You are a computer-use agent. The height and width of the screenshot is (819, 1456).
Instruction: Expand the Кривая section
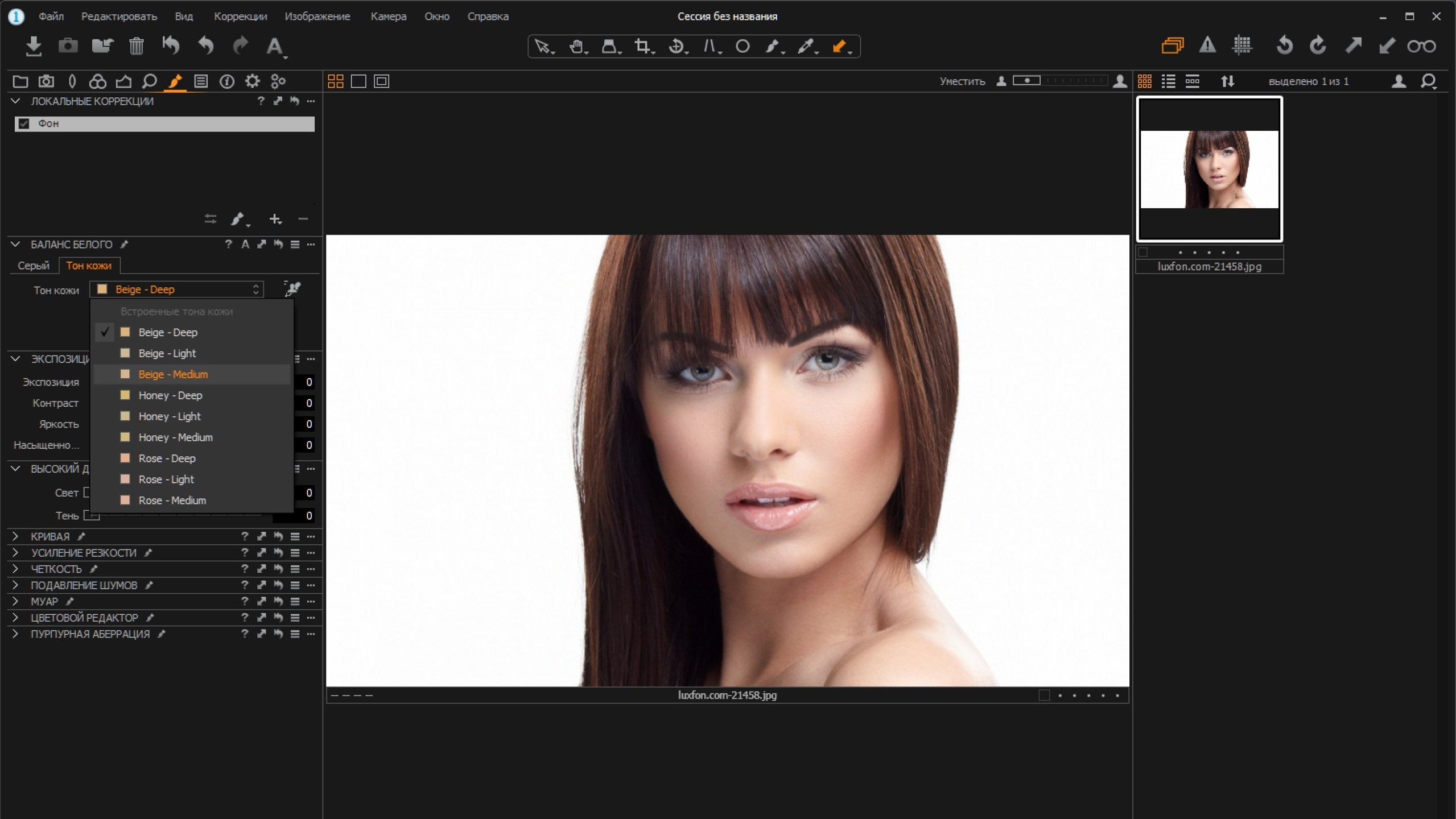coord(15,536)
